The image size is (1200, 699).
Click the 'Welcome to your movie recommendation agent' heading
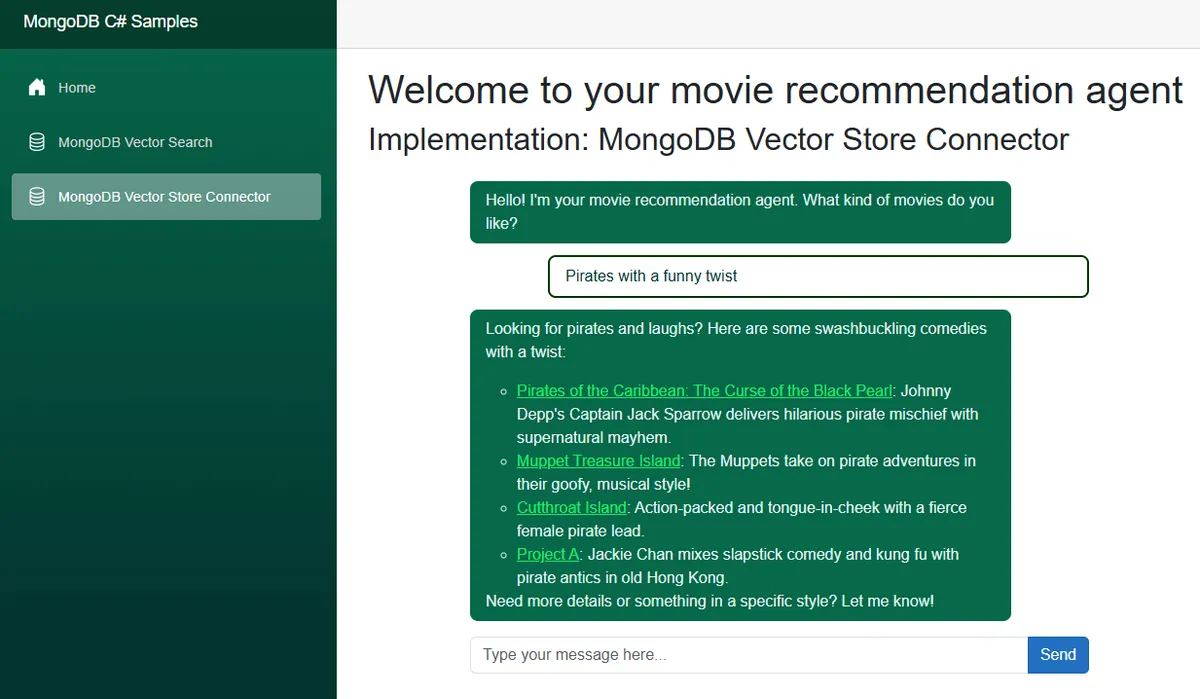pos(776,90)
